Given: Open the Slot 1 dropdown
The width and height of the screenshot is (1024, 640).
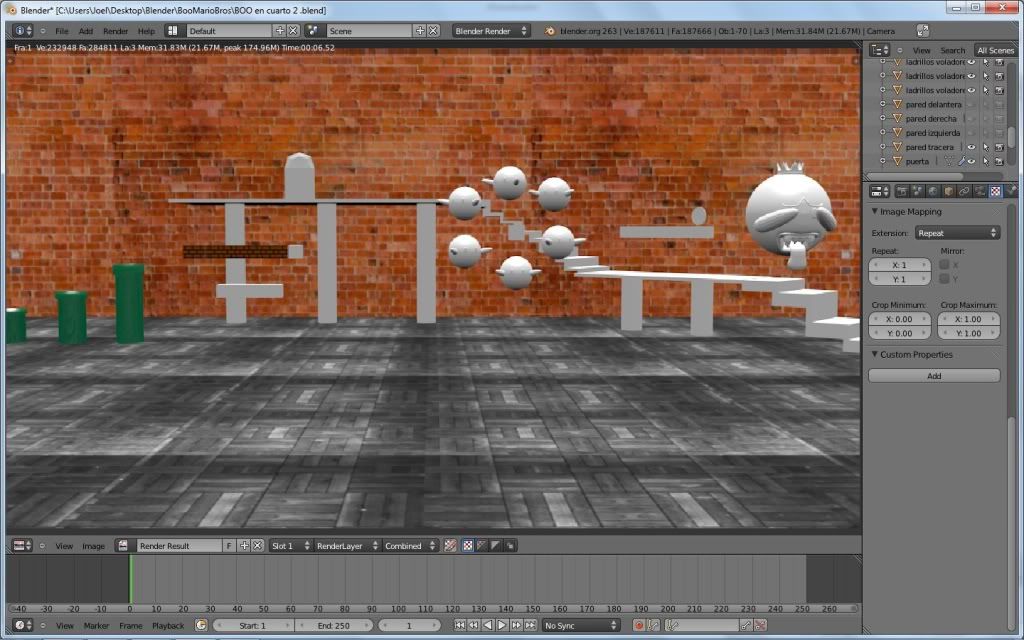Looking at the screenshot, I should [x=291, y=546].
